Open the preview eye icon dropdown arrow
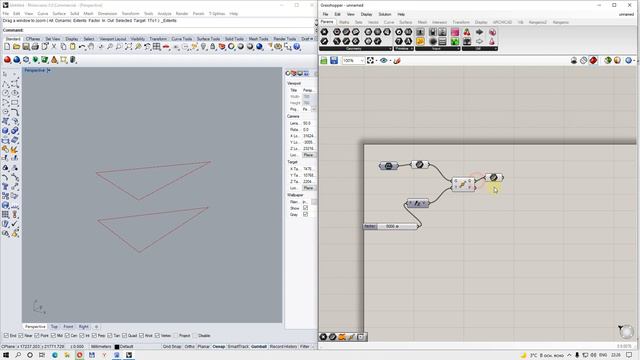The width and height of the screenshot is (640, 360). coord(390,61)
